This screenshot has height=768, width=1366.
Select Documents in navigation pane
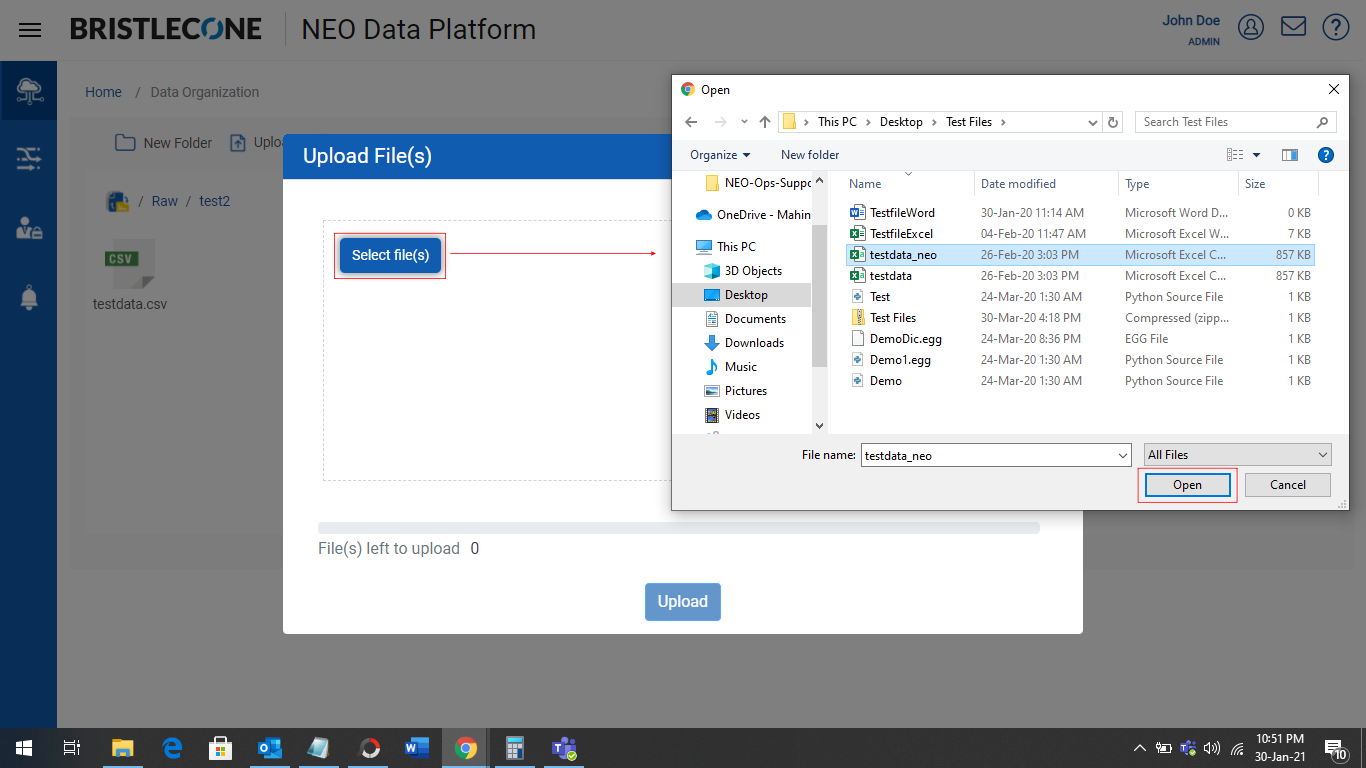tap(745, 319)
